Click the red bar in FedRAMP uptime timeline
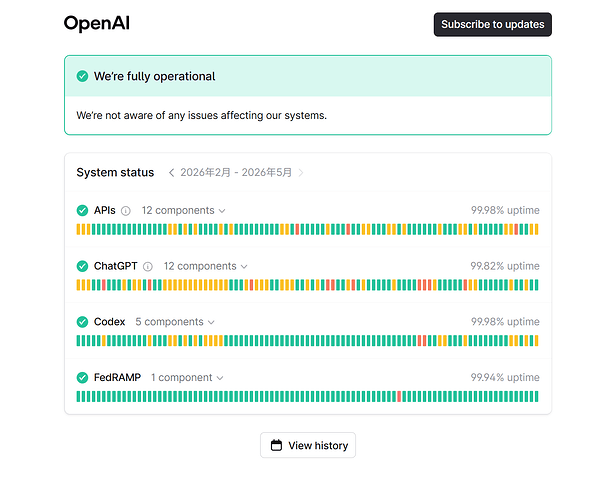The image size is (603, 500). [x=399, y=397]
